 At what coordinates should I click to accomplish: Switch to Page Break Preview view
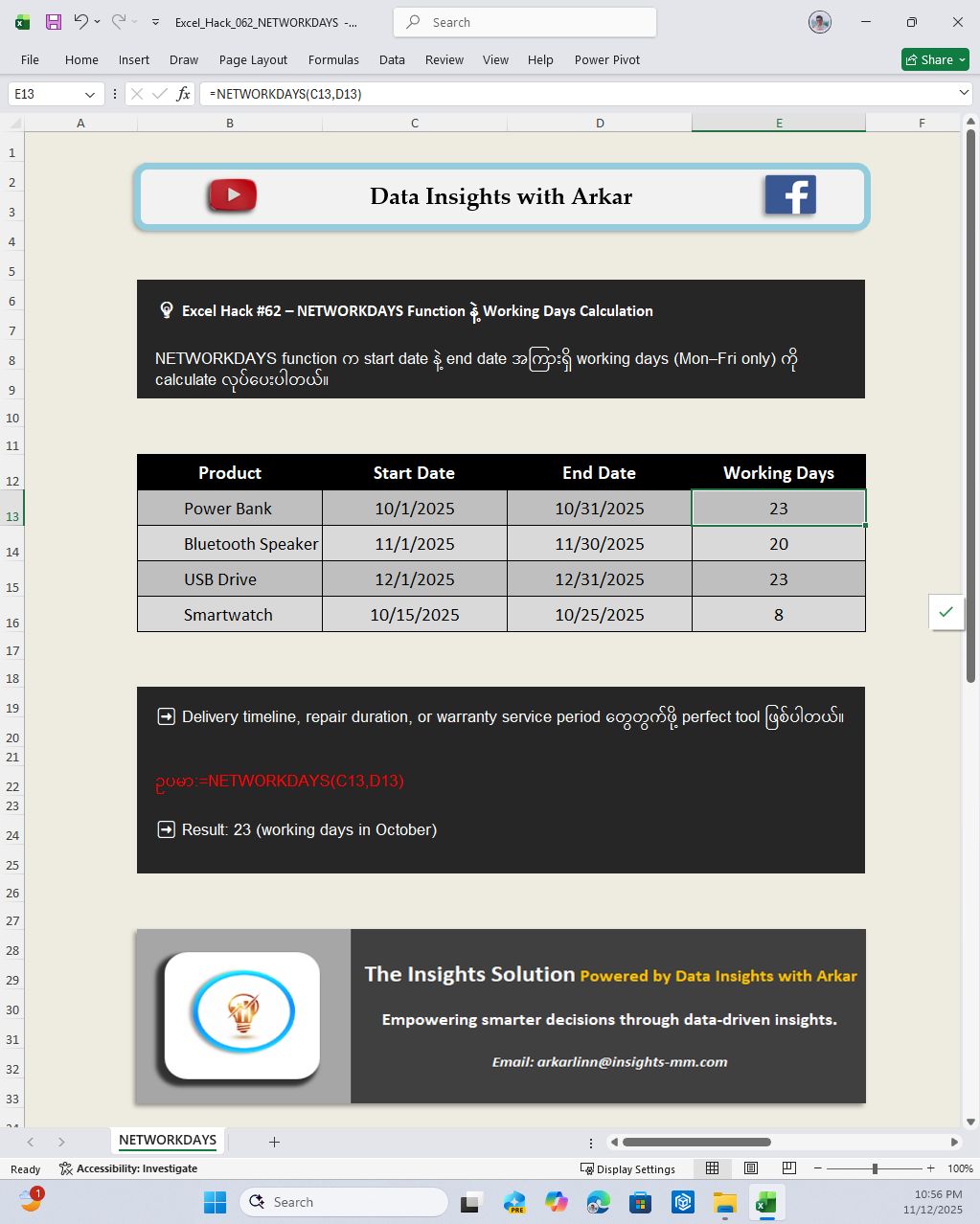pos(789,1168)
